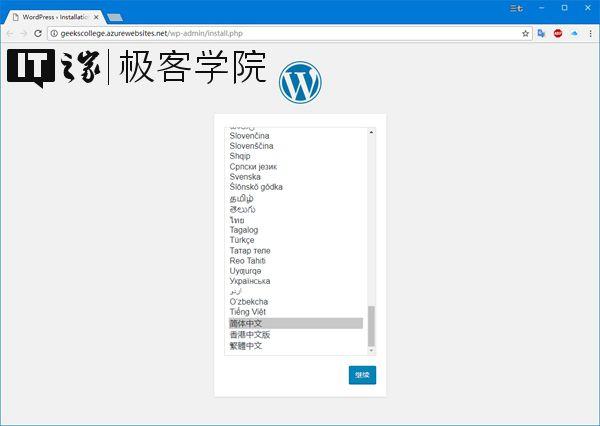Select Ślōnskŏ gŏdka language

tap(256, 187)
